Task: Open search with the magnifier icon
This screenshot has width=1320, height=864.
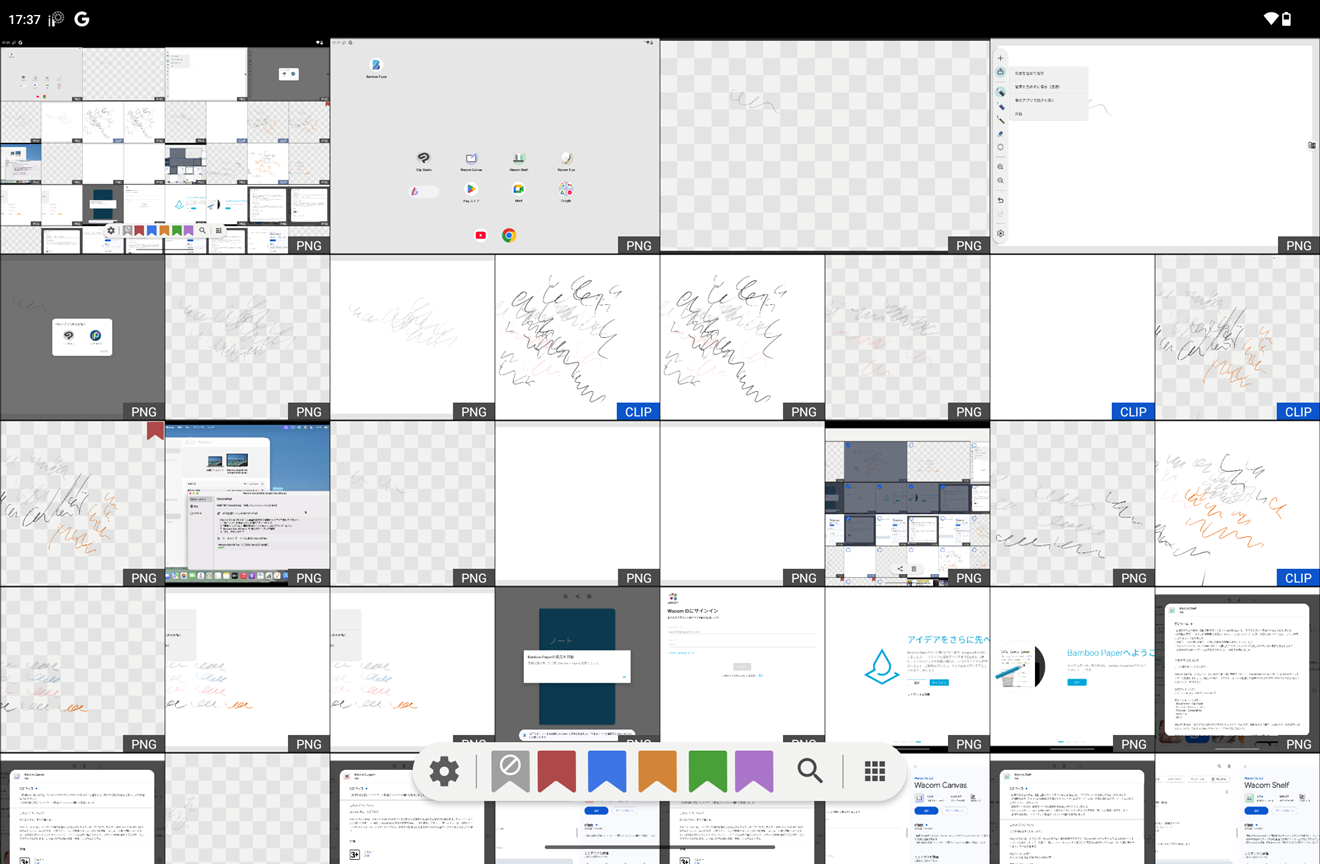Action: click(810, 771)
